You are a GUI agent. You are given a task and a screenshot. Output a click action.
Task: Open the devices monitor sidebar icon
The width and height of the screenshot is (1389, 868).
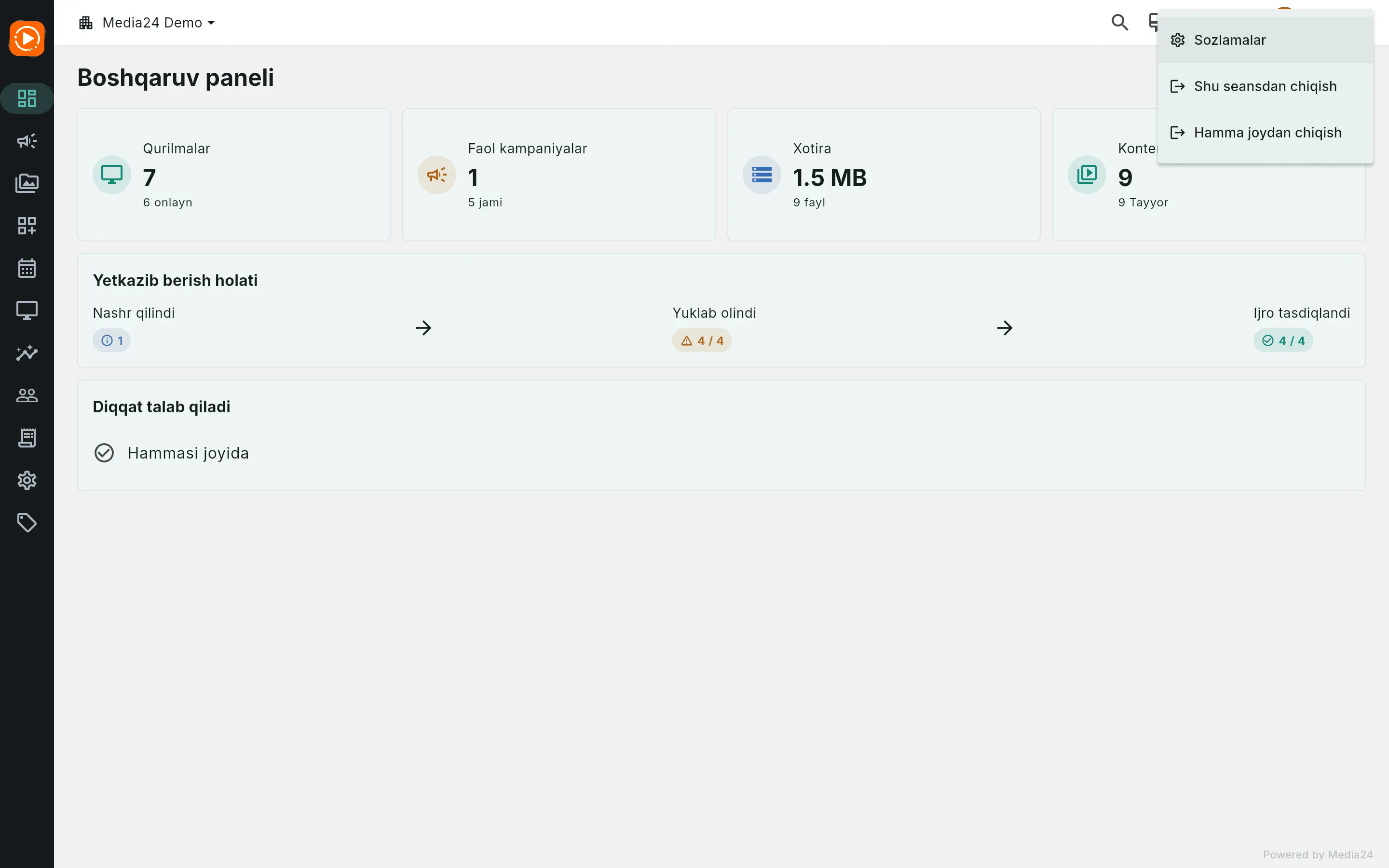27,311
